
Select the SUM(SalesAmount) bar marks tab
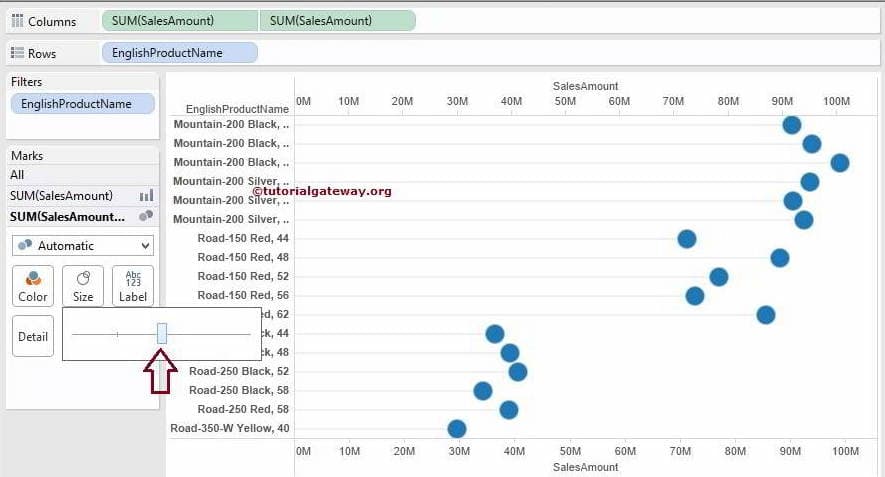click(x=82, y=196)
